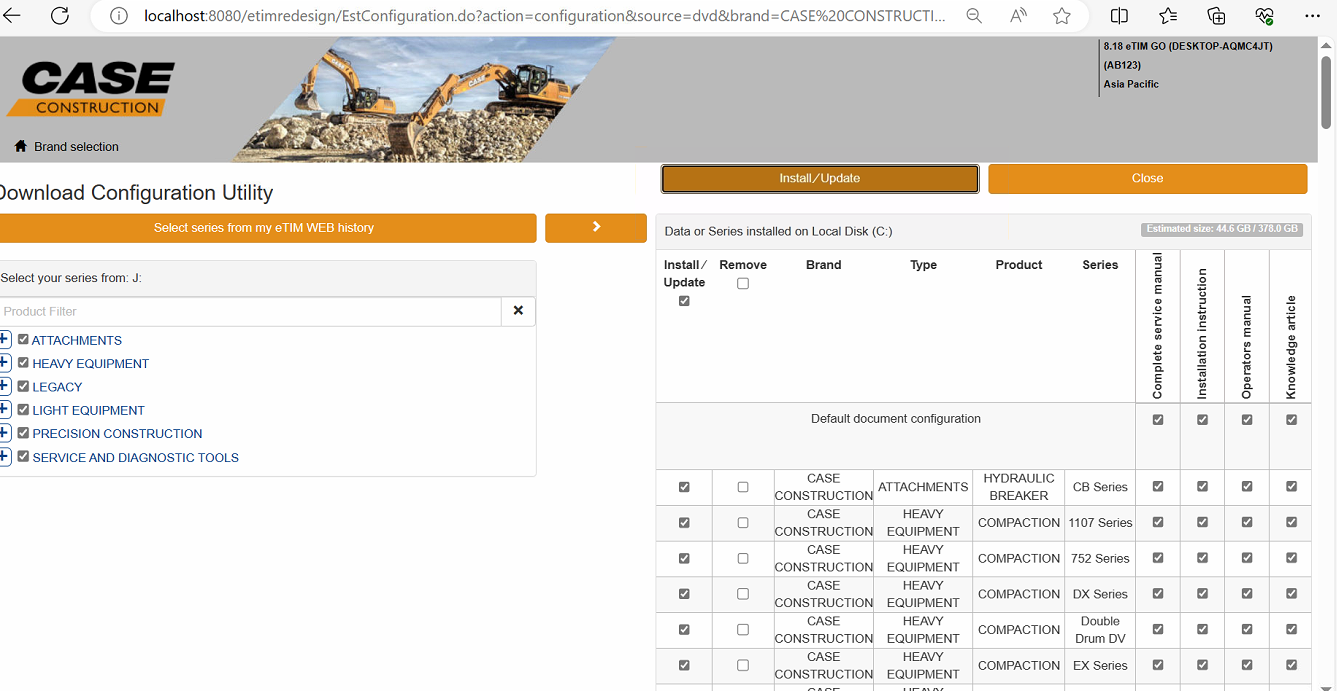Open the ATTACHMENTS tree label
Screen dimensions: 1337x691
click(x=77, y=340)
